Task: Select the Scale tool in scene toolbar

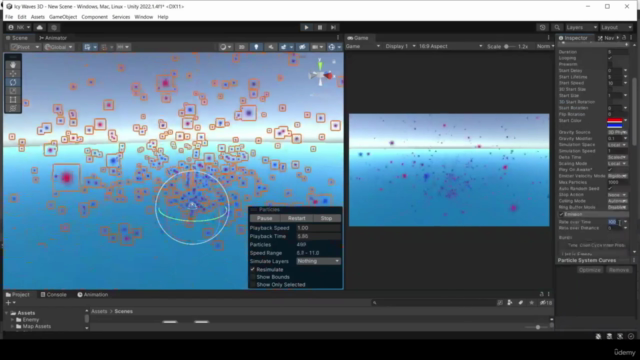Action: pyautogui.click(x=13, y=91)
